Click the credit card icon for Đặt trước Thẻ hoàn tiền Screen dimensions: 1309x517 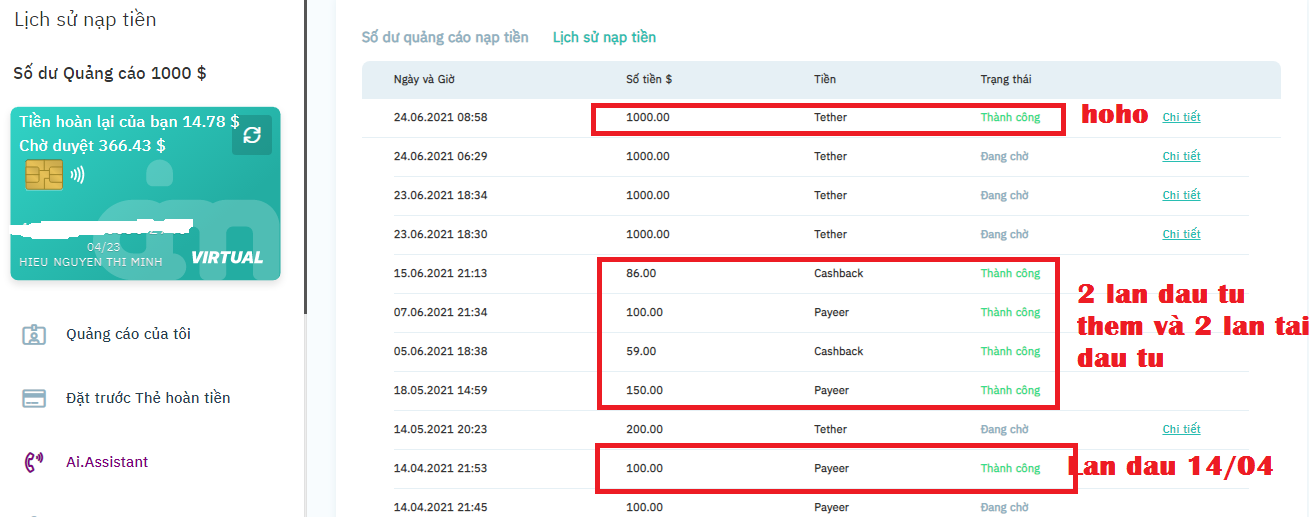(x=34, y=398)
